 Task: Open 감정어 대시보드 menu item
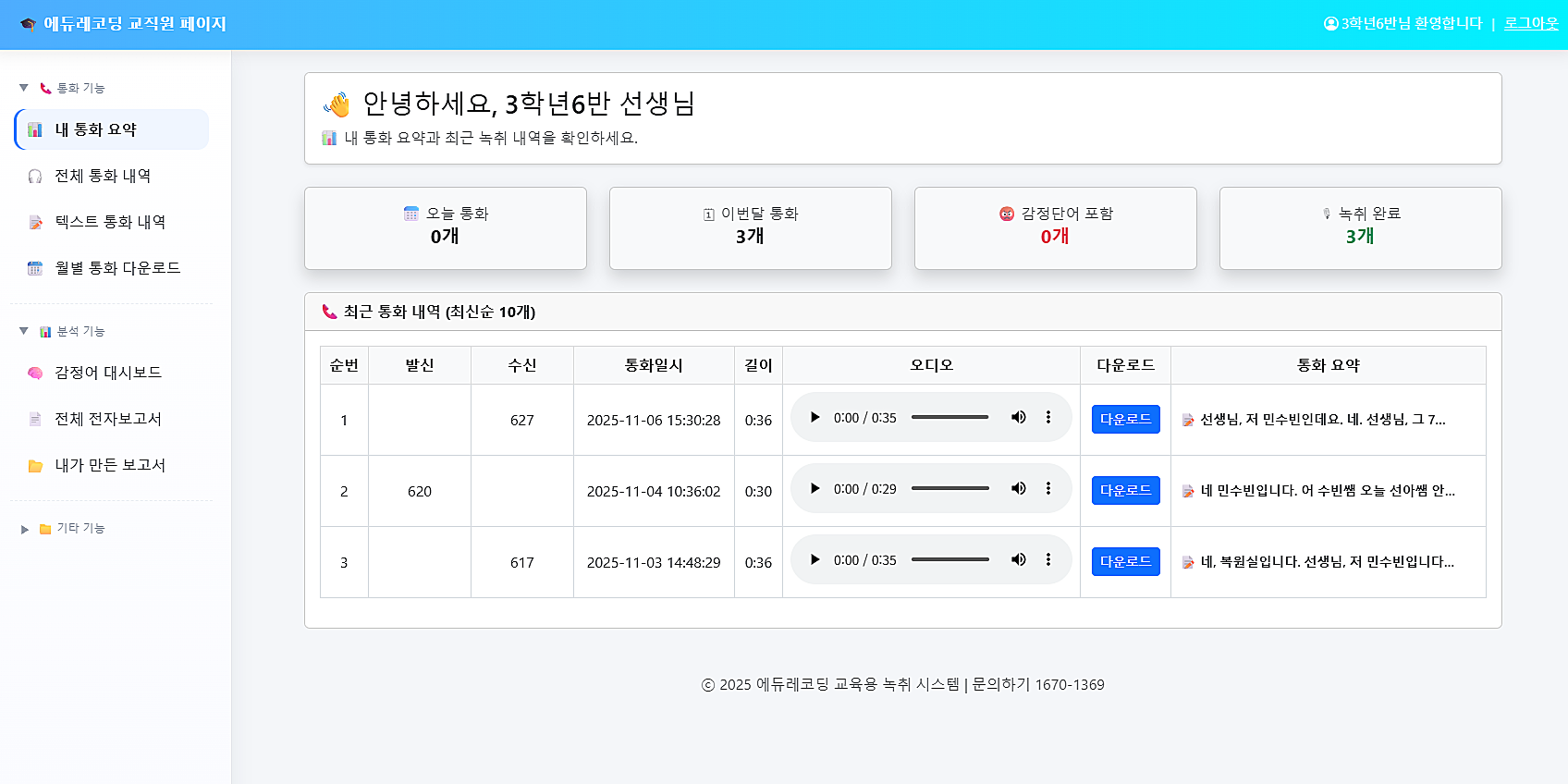point(112,373)
